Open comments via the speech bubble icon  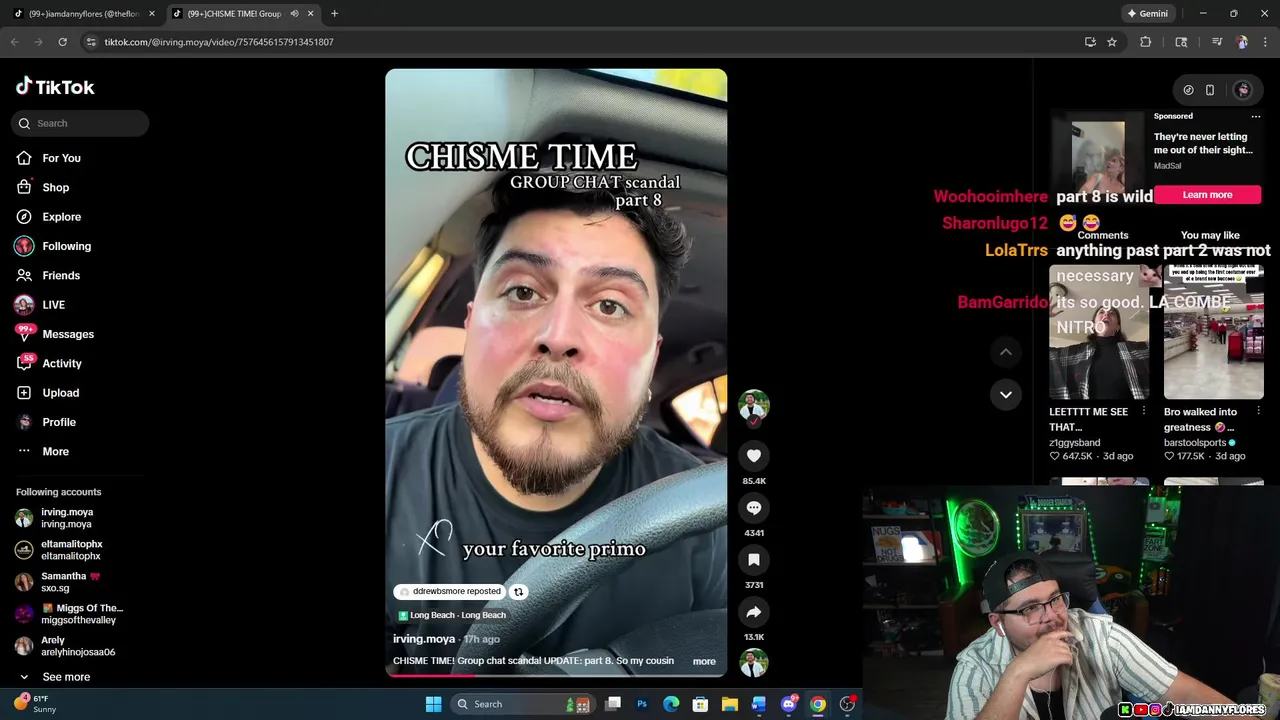754,508
